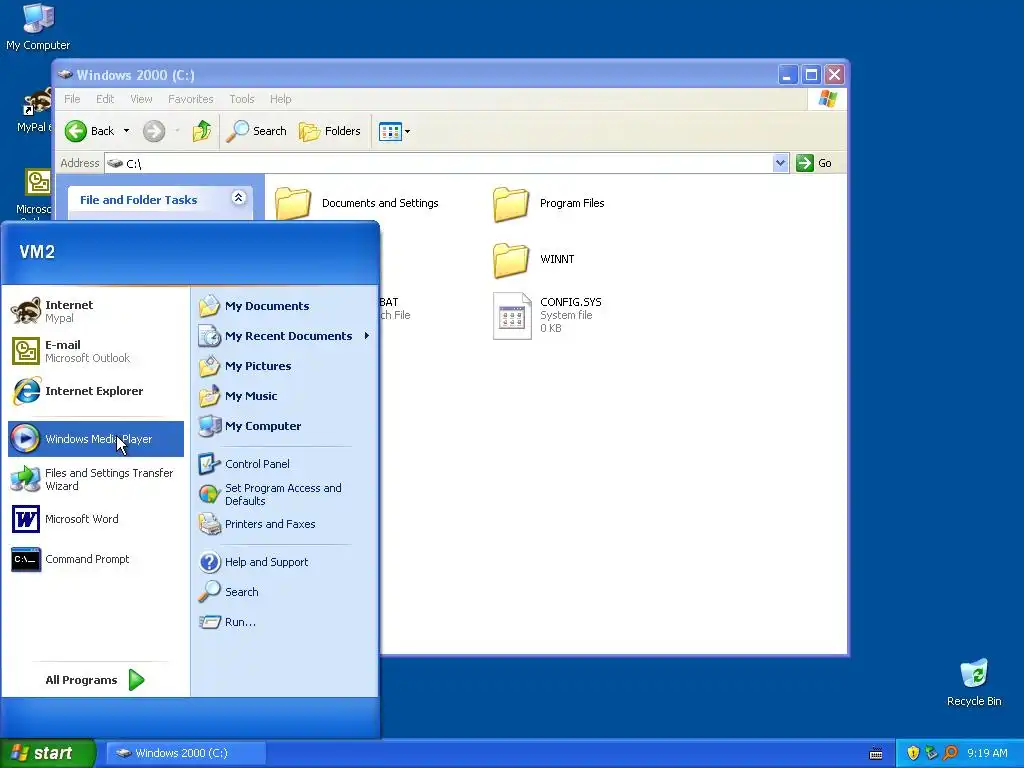This screenshot has height=768, width=1024.
Task: Toggle Folders pane in Explorer toolbar
Action: (x=330, y=131)
